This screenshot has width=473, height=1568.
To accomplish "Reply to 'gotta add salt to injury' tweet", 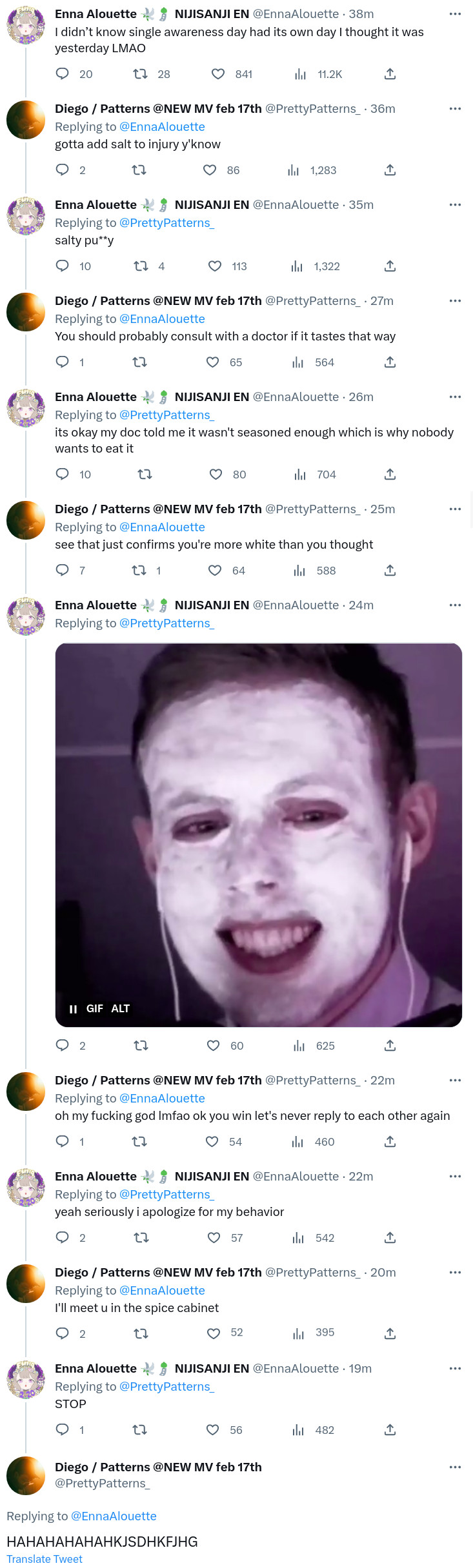I will 63,170.
